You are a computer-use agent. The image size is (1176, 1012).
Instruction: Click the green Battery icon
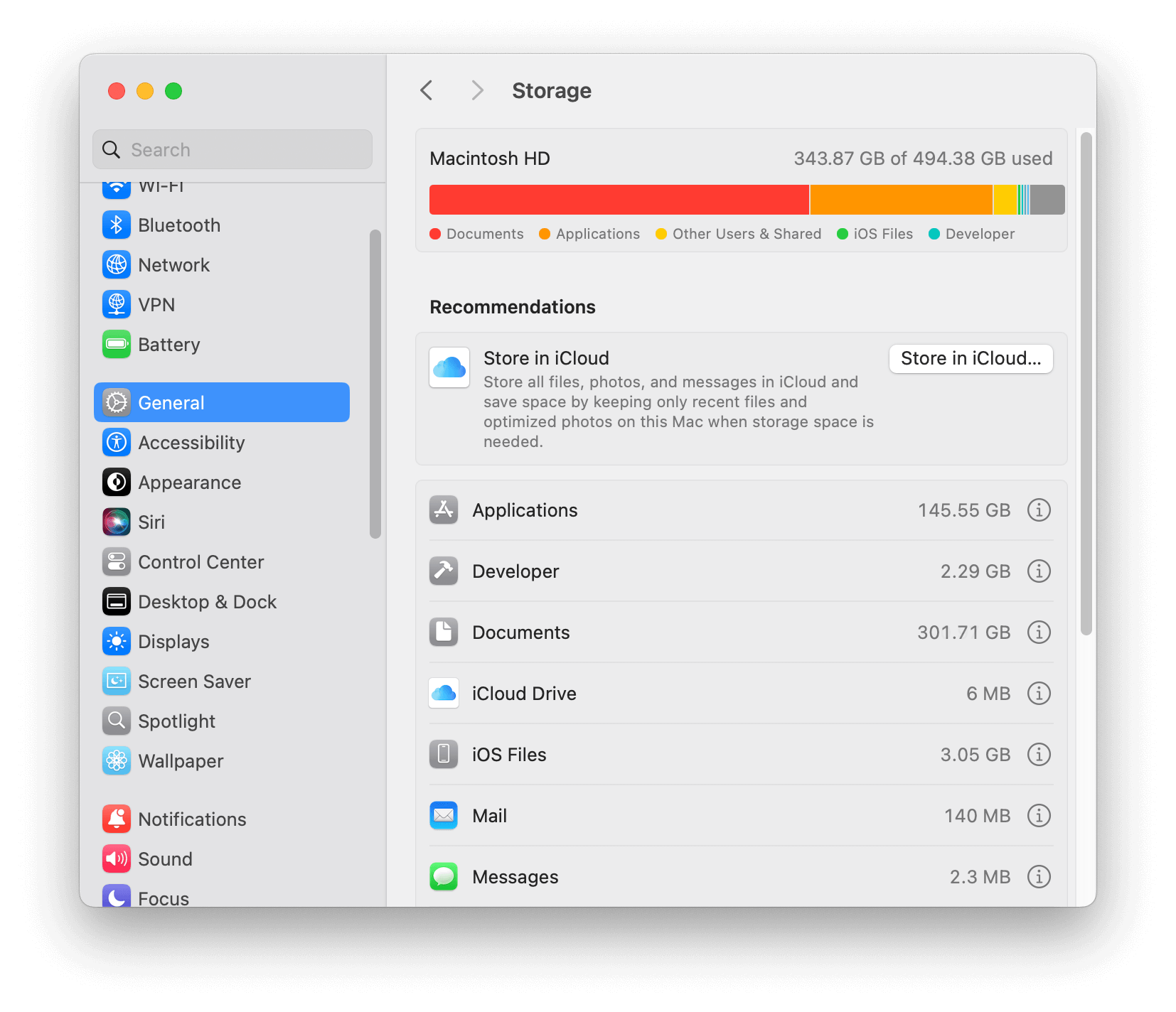117,345
